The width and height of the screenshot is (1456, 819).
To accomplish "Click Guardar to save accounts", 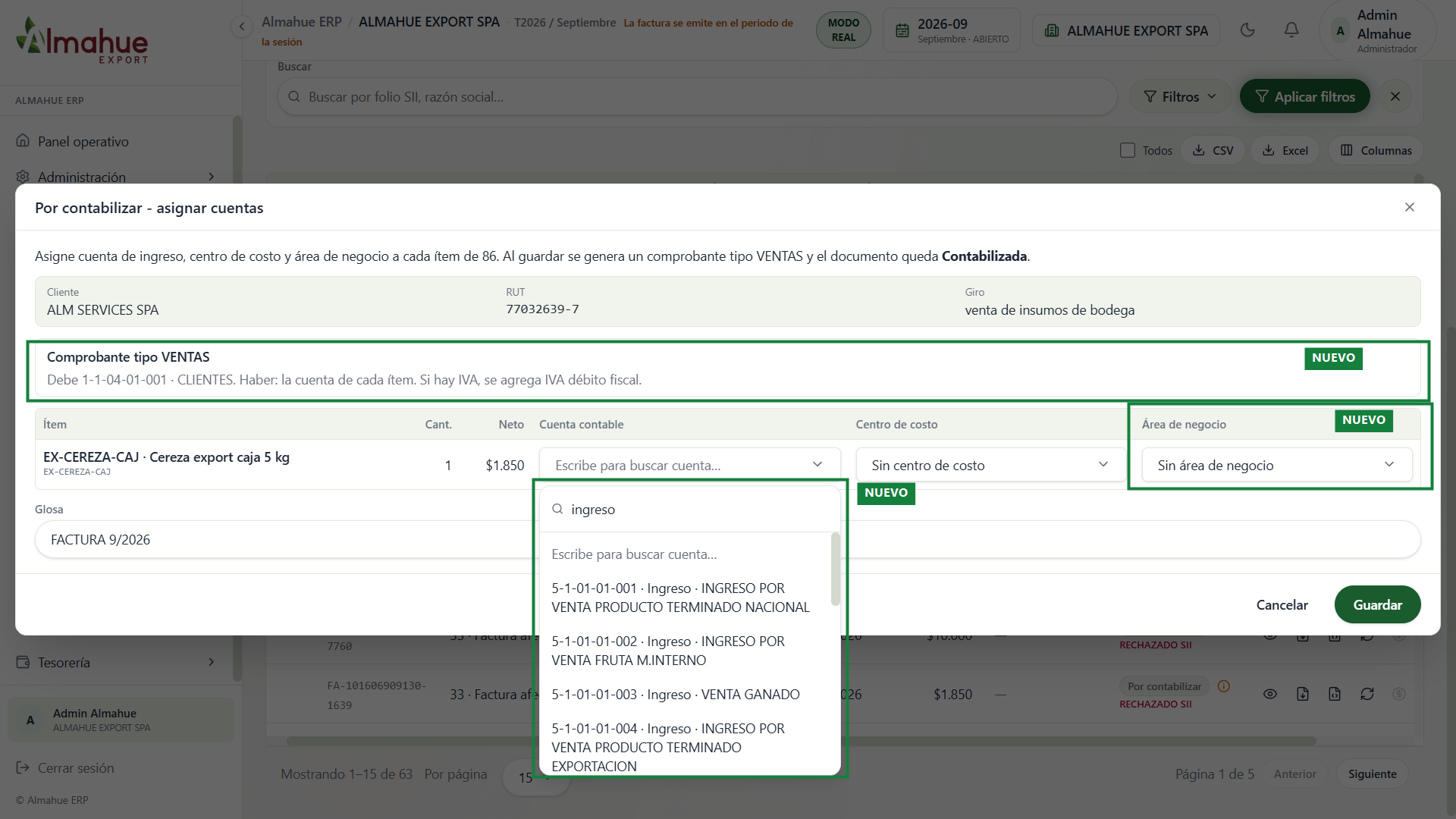I will tap(1377, 604).
